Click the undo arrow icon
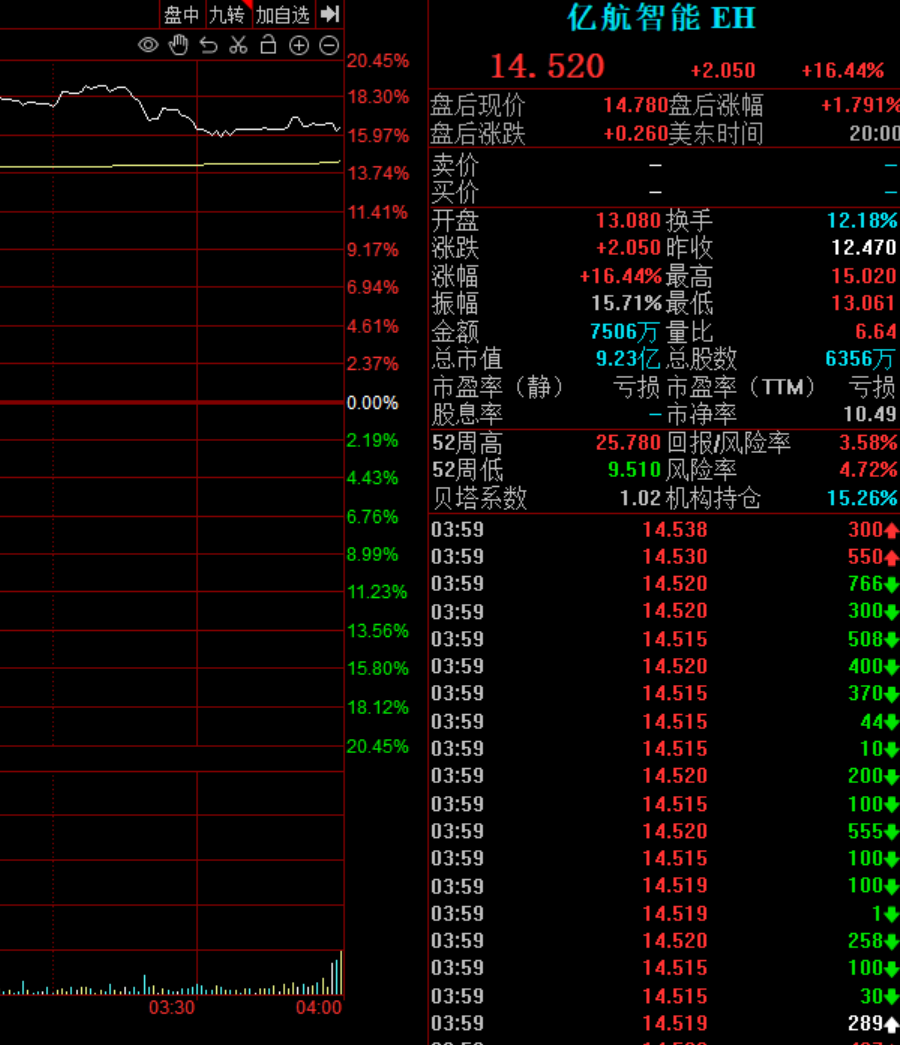 [x=209, y=45]
